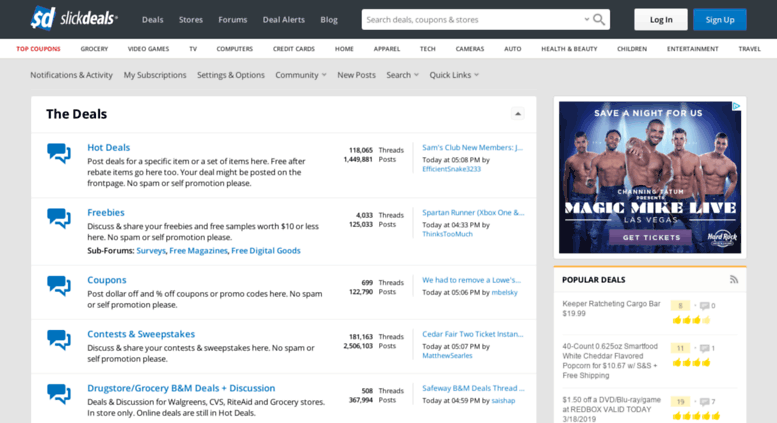View New Posts

click(x=356, y=75)
